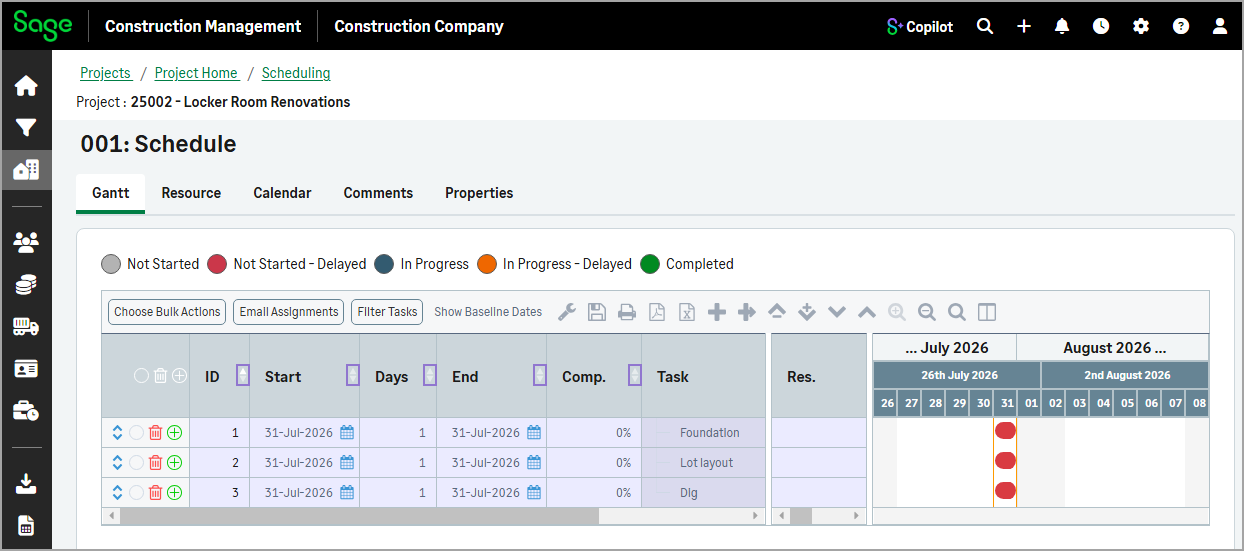The height and width of the screenshot is (551, 1244).
Task: Delete the Lot layout task row
Action: [x=155, y=463]
